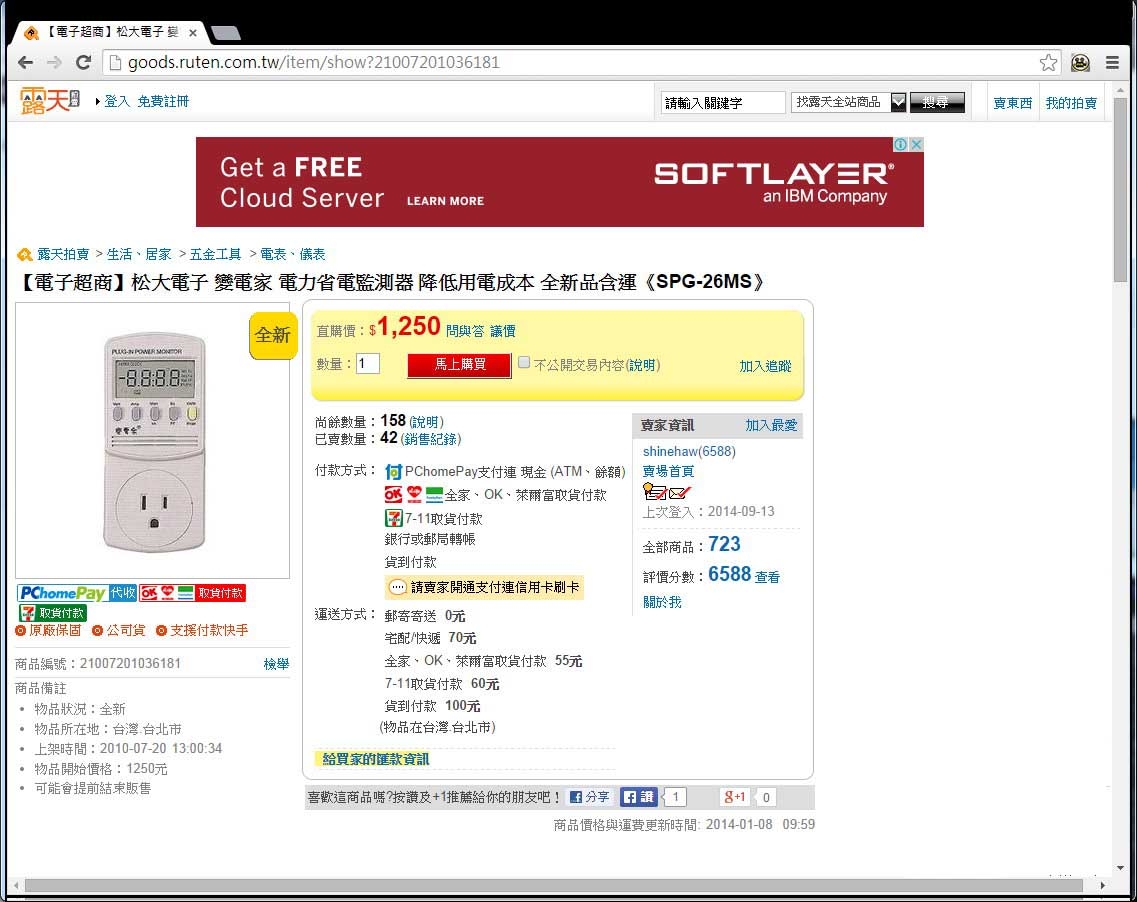Open the 找露天全站商品 search scope dropdown
The height and width of the screenshot is (902, 1137).
(848, 102)
